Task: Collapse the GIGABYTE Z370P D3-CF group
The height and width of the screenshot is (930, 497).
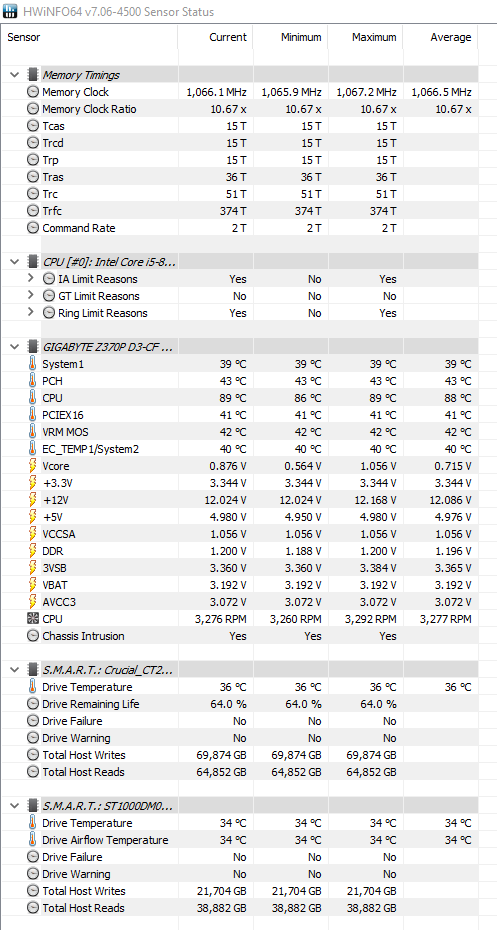Action: tap(14, 347)
